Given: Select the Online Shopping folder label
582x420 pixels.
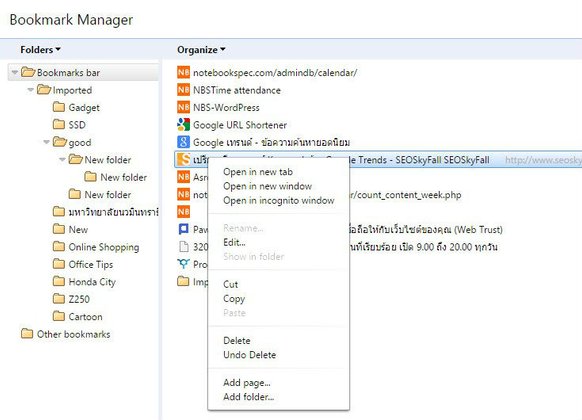Looking at the screenshot, I should point(104,247).
